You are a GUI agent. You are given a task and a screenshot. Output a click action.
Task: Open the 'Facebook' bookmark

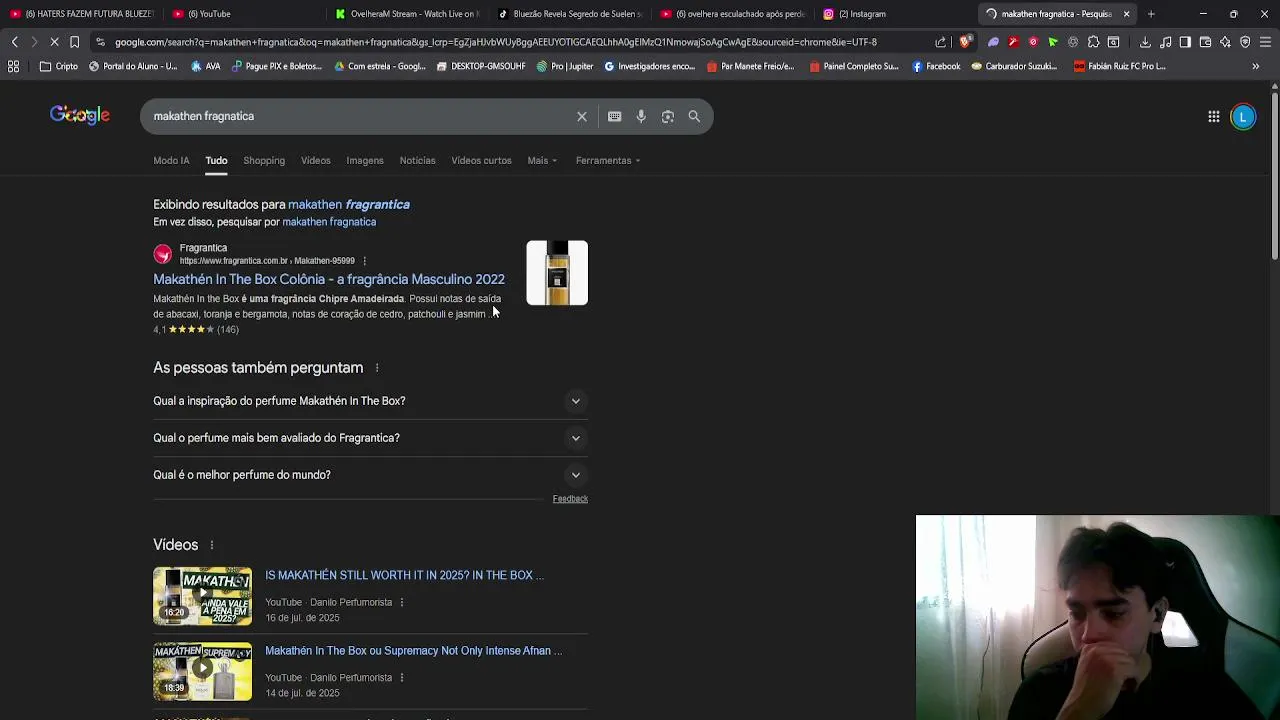click(936, 66)
